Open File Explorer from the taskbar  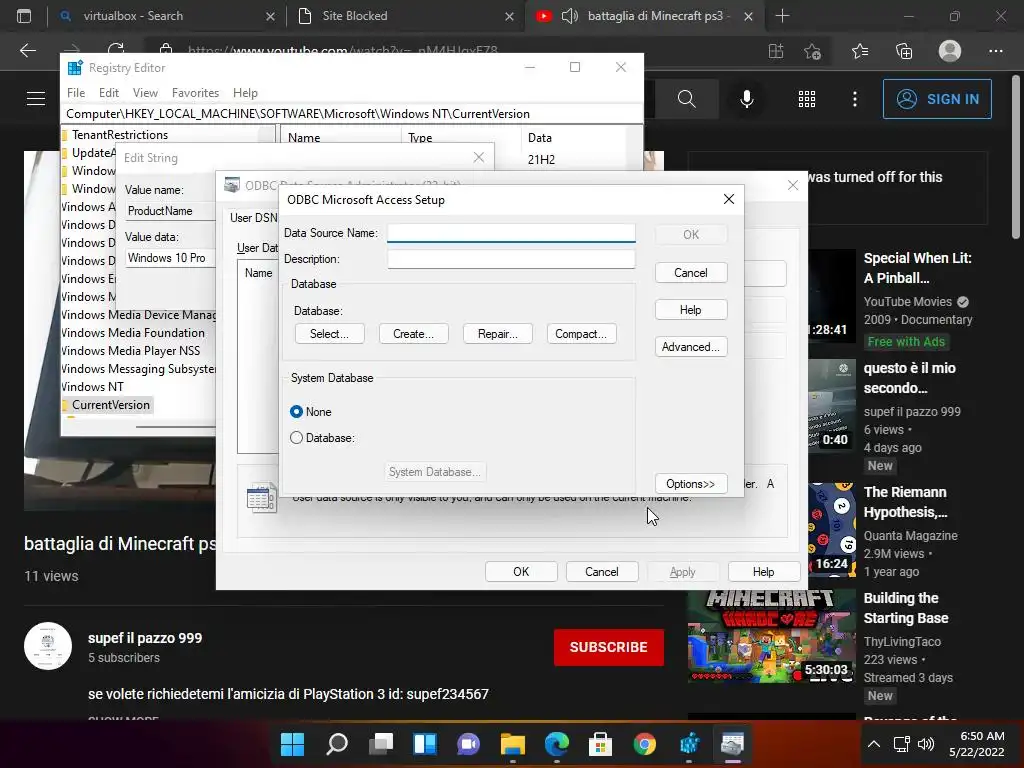(x=513, y=744)
